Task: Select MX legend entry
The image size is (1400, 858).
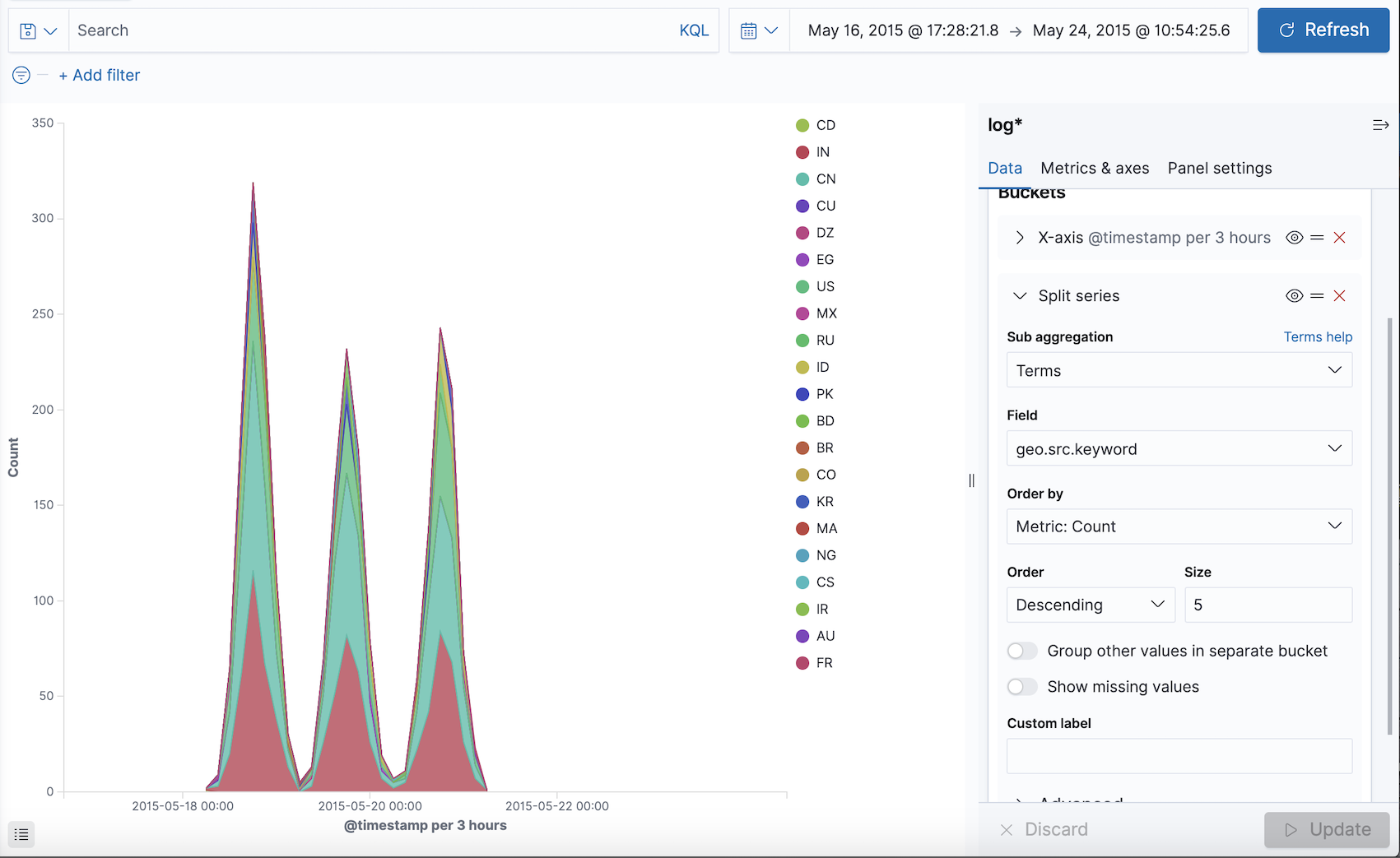Action: click(816, 313)
